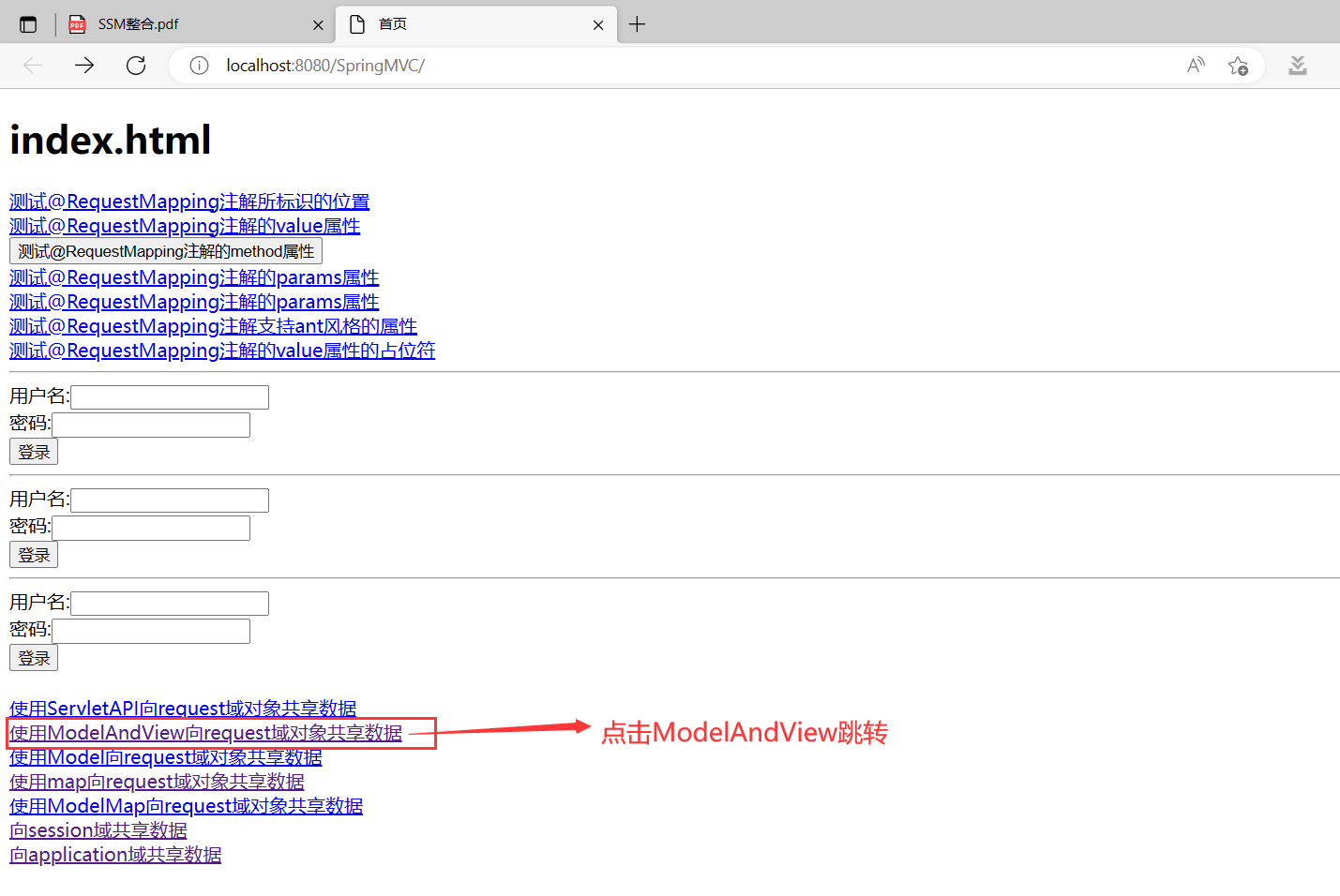Add this page to favorites
1340x896 pixels.
pos(1238,66)
